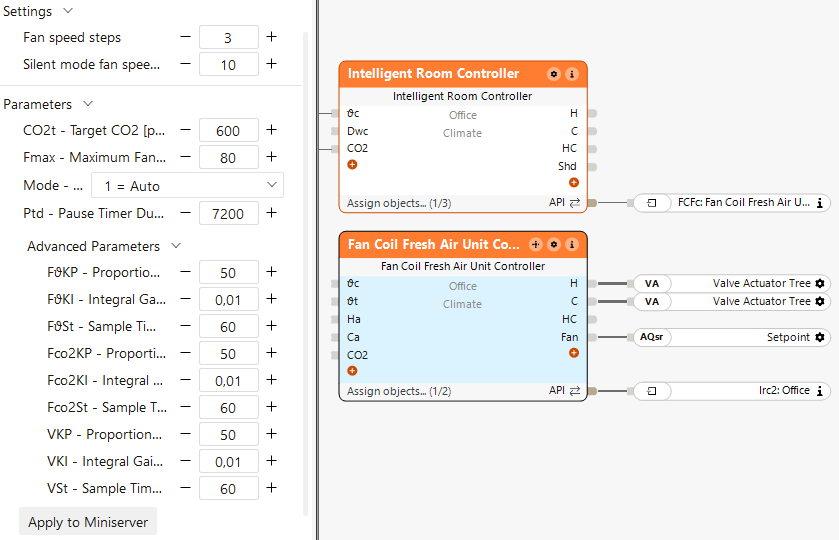839x540 pixels.
Task: Collapse the Advanced Parameters section
Action: 176,246
